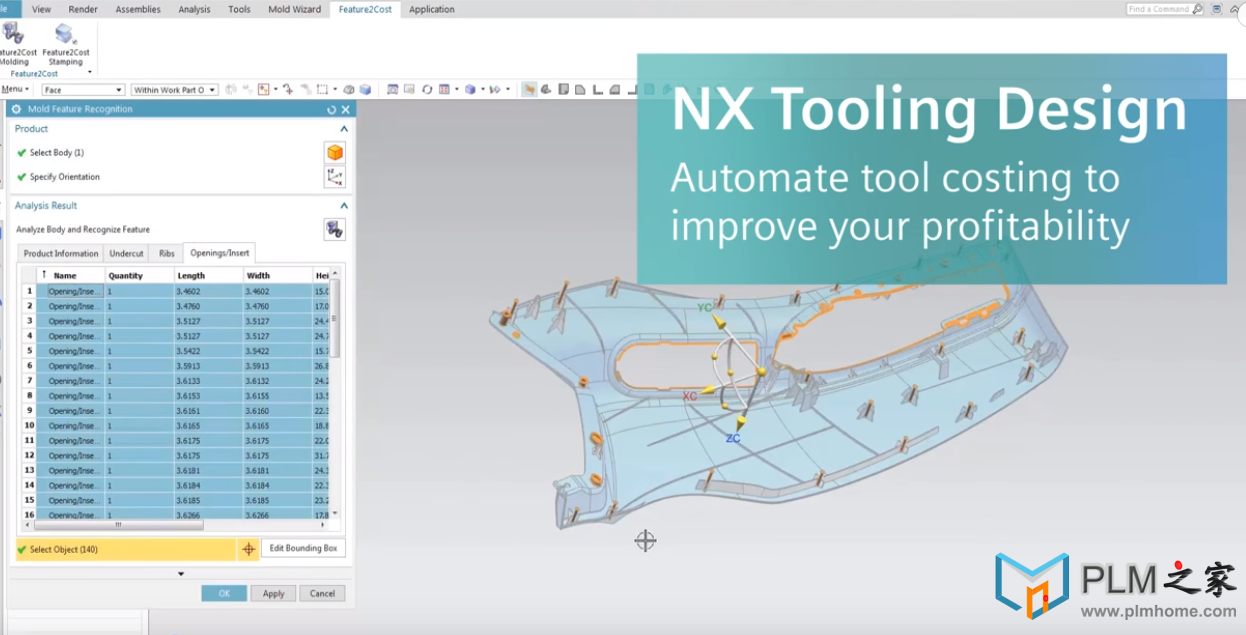Reset the Mold Feature Recognition dialog
The image size is (1246, 635).
click(332, 109)
